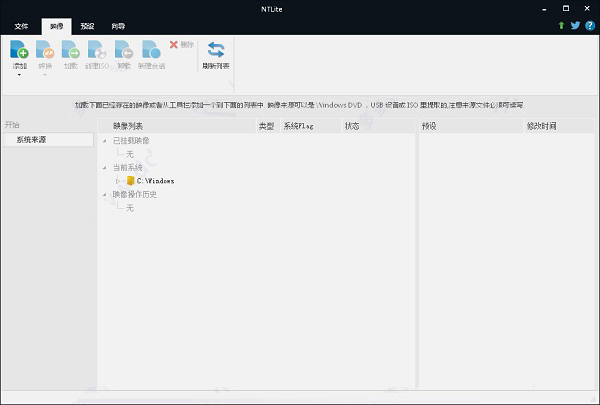This screenshot has height=405, width=600.
Task: Sort by the 映像列表 column header
Action: [177, 126]
